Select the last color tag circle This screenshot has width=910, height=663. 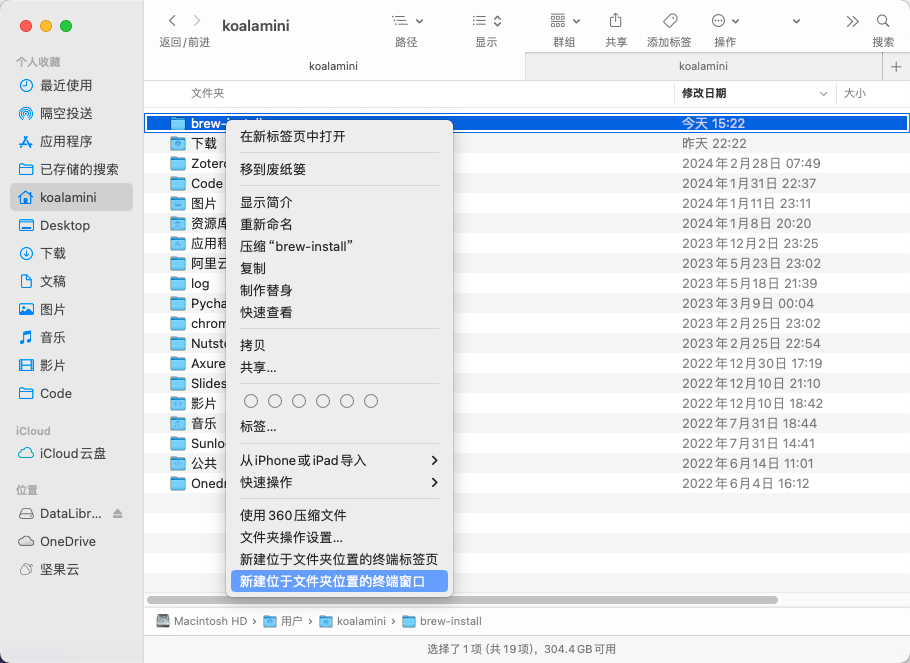(371, 401)
